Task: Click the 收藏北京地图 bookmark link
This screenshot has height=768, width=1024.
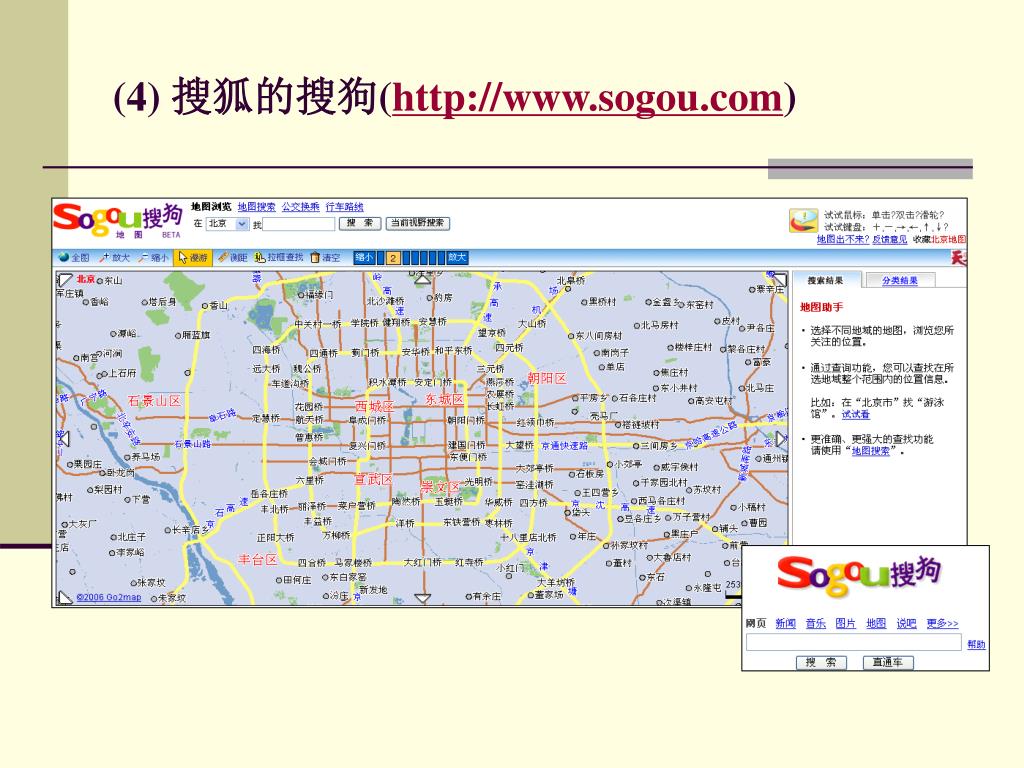Action: click(x=939, y=239)
